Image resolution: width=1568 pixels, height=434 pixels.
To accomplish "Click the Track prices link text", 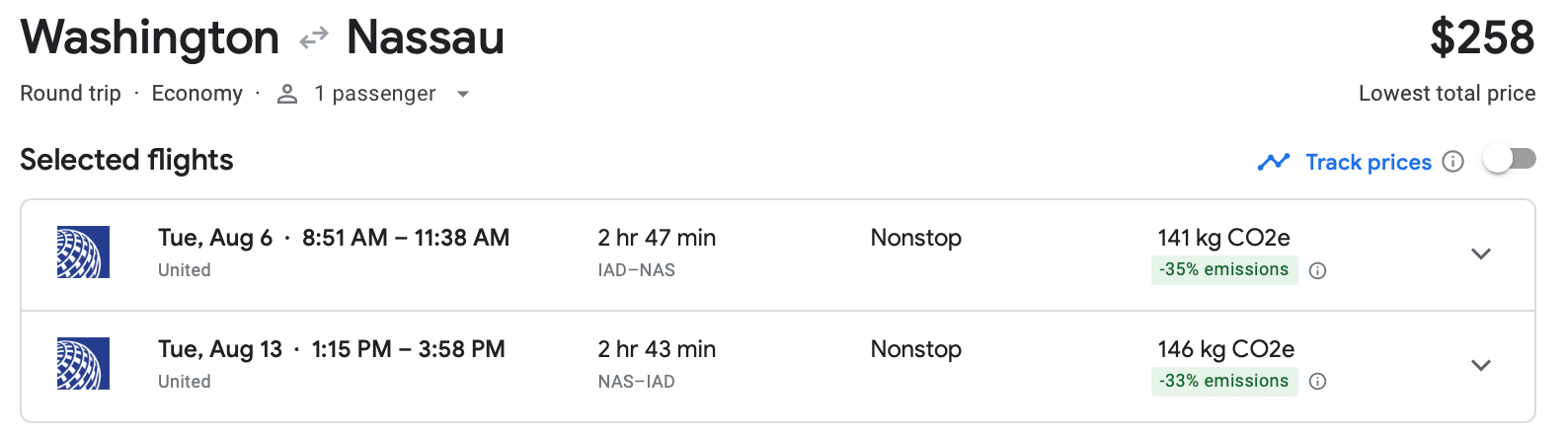I will 1369,162.
